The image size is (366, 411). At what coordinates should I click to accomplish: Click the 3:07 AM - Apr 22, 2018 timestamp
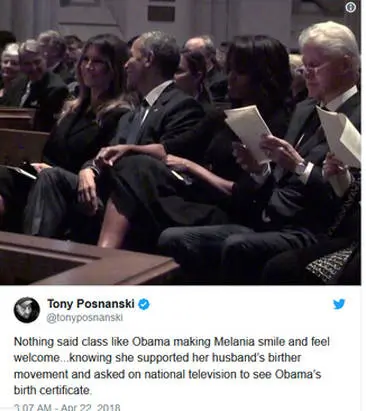(67, 407)
